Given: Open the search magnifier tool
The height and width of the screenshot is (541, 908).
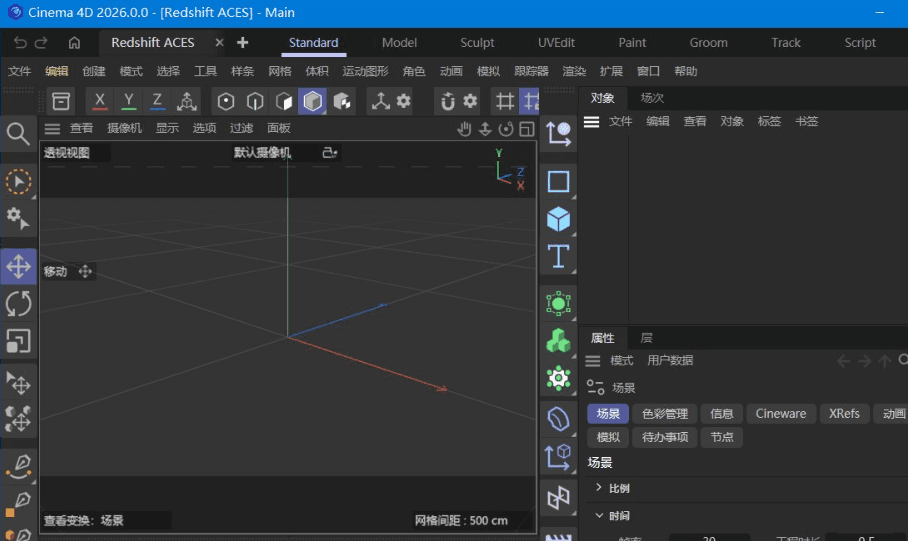Looking at the screenshot, I should point(18,133).
